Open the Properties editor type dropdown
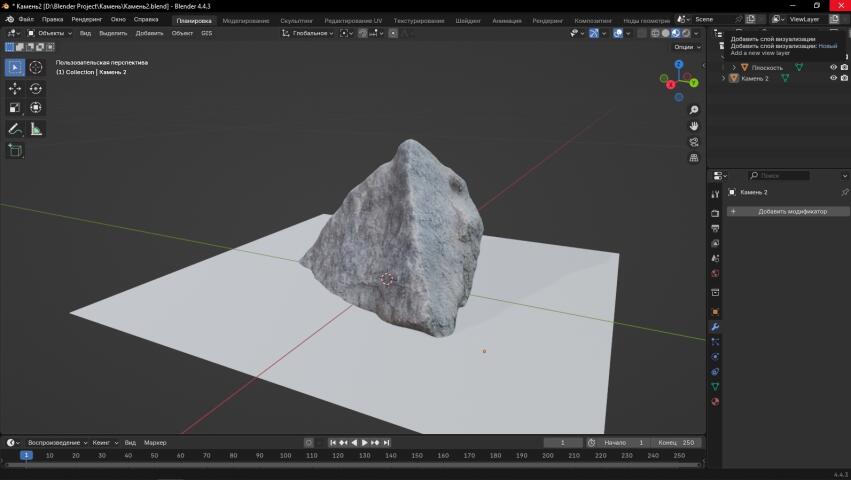This screenshot has width=851, height=480. pyautogui.click(x=720, y=175)
